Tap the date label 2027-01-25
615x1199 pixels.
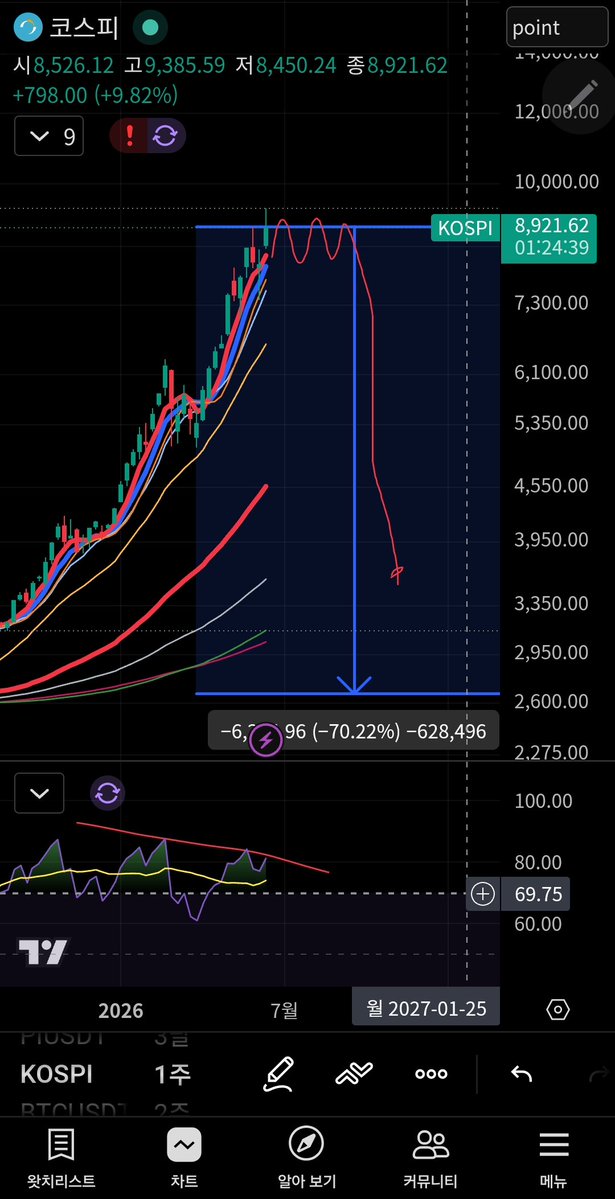pyautogui.click(x=426, y=1009)
